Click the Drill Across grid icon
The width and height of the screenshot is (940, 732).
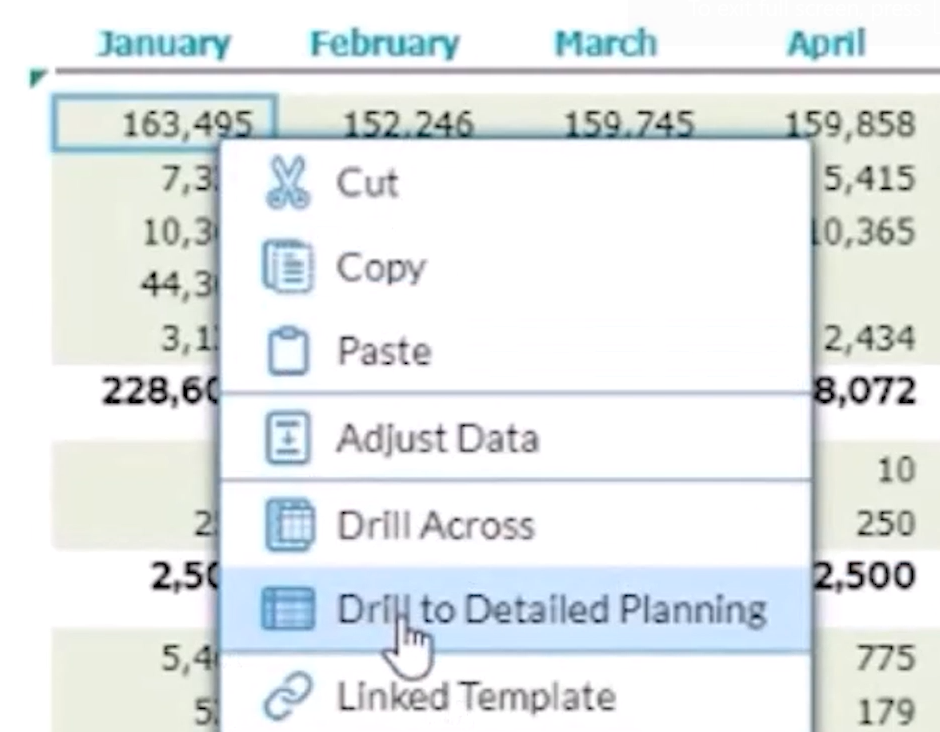(290, 524)
